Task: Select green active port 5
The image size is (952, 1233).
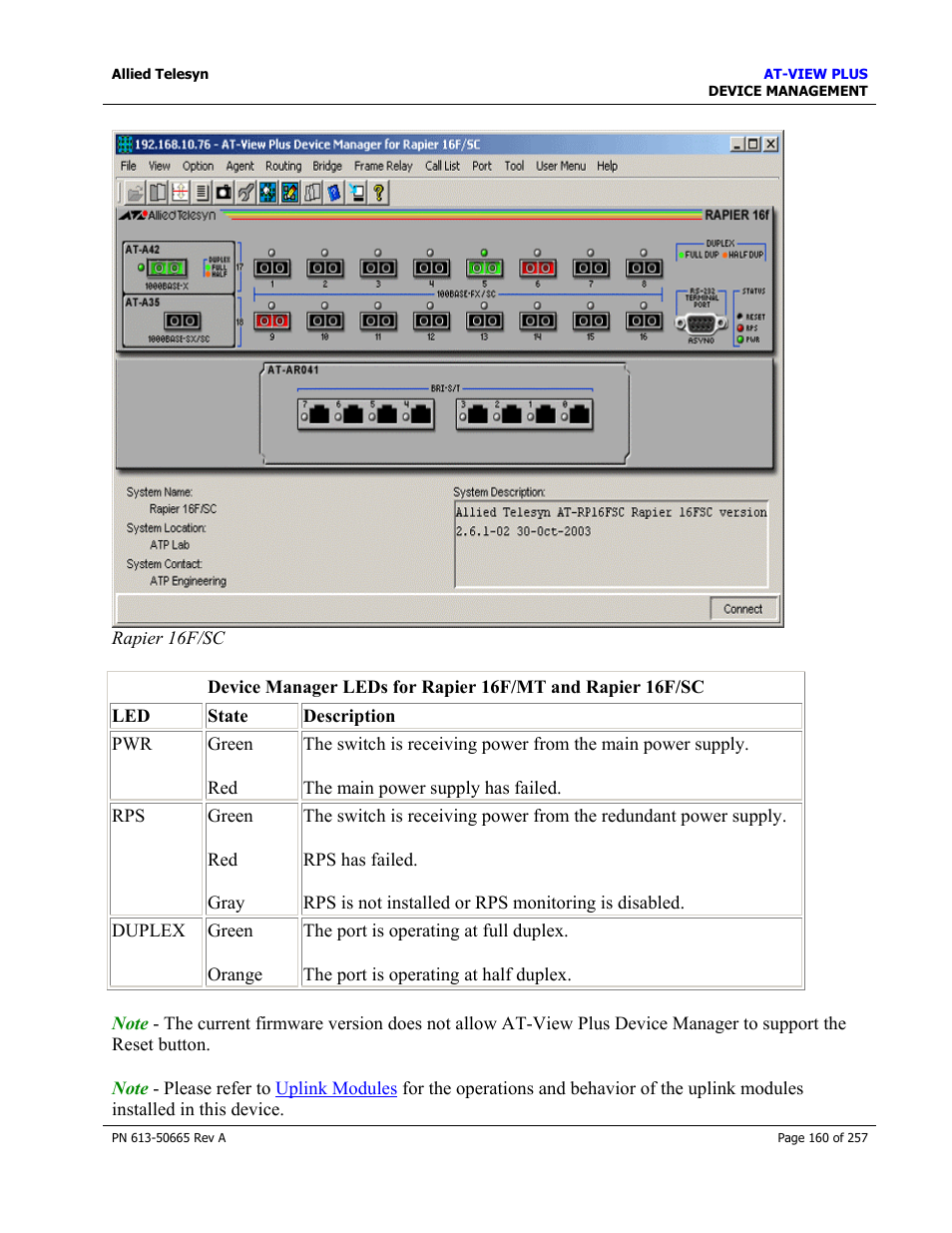Action: [484, 268]
